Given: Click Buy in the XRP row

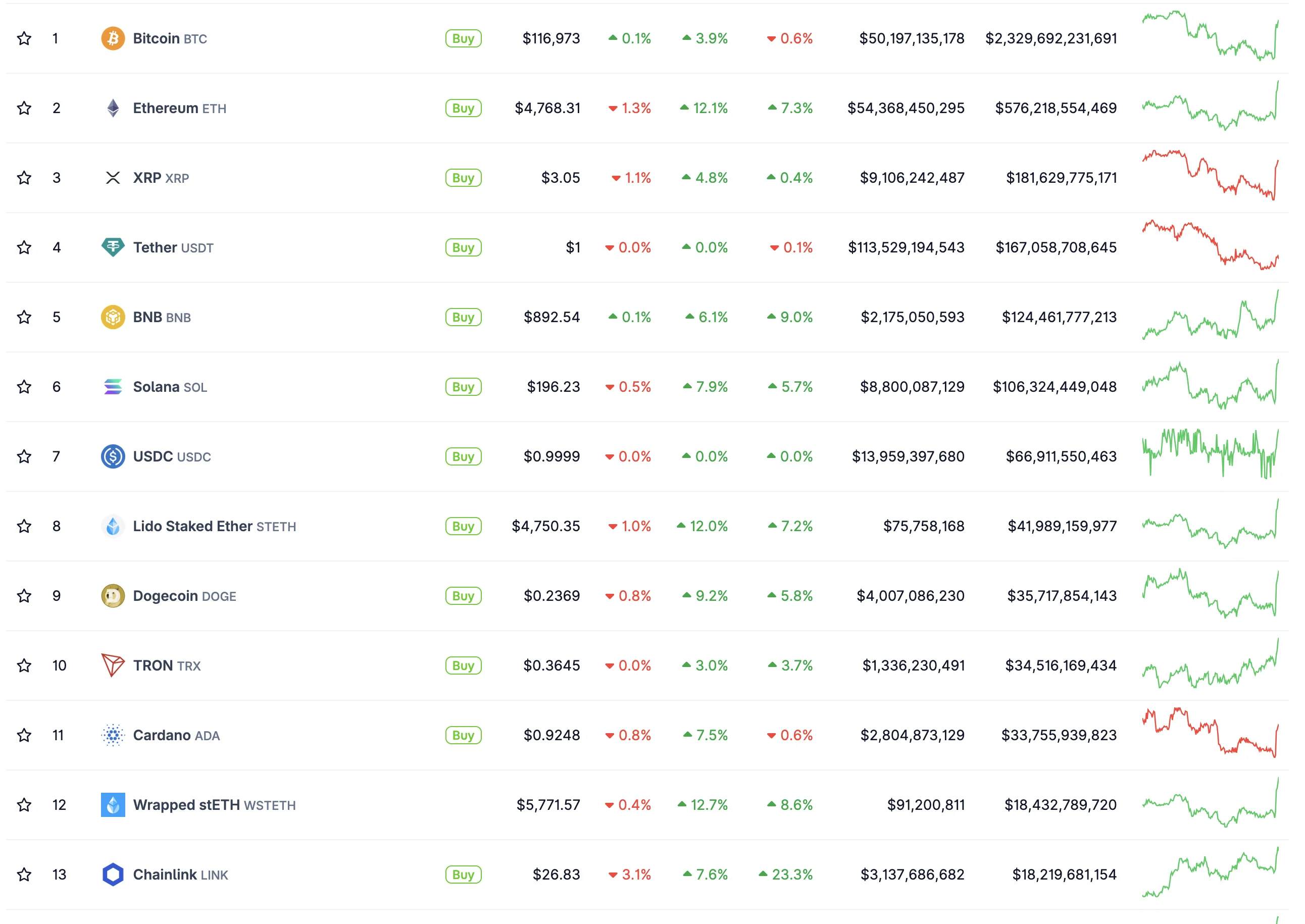Looking at the screenshot, I should coord(464,178).
